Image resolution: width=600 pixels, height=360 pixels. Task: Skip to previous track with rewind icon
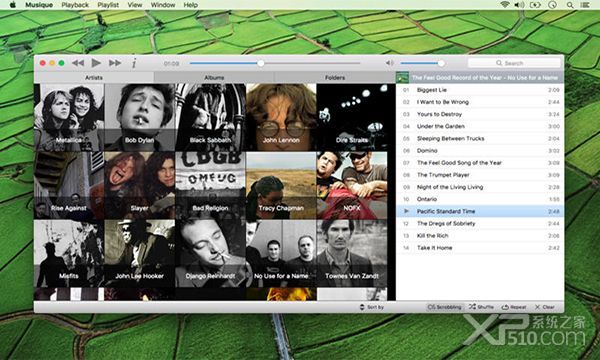coord(78,63)
